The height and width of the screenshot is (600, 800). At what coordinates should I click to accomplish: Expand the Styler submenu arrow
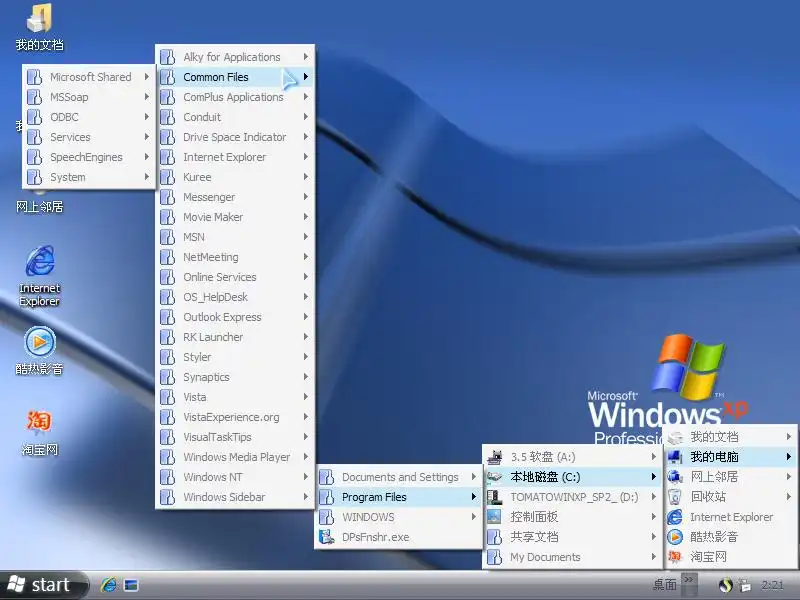[x=306, y=357]
